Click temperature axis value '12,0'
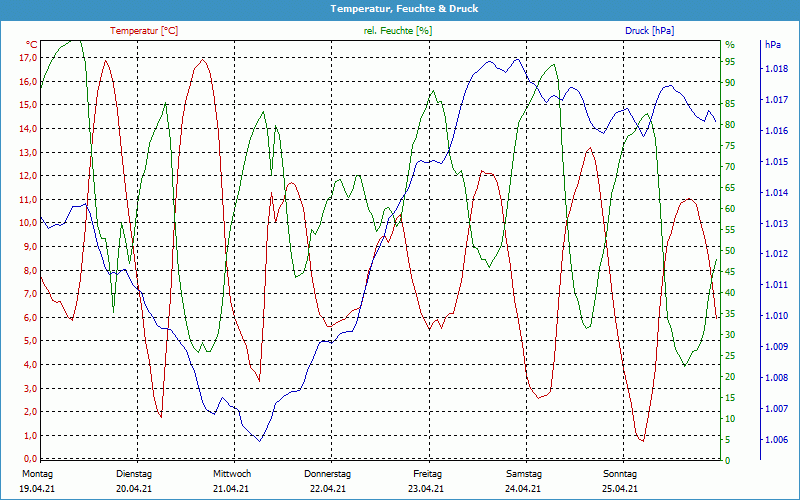This screenshot has height=500, width=800. click(x=28, y=176)
